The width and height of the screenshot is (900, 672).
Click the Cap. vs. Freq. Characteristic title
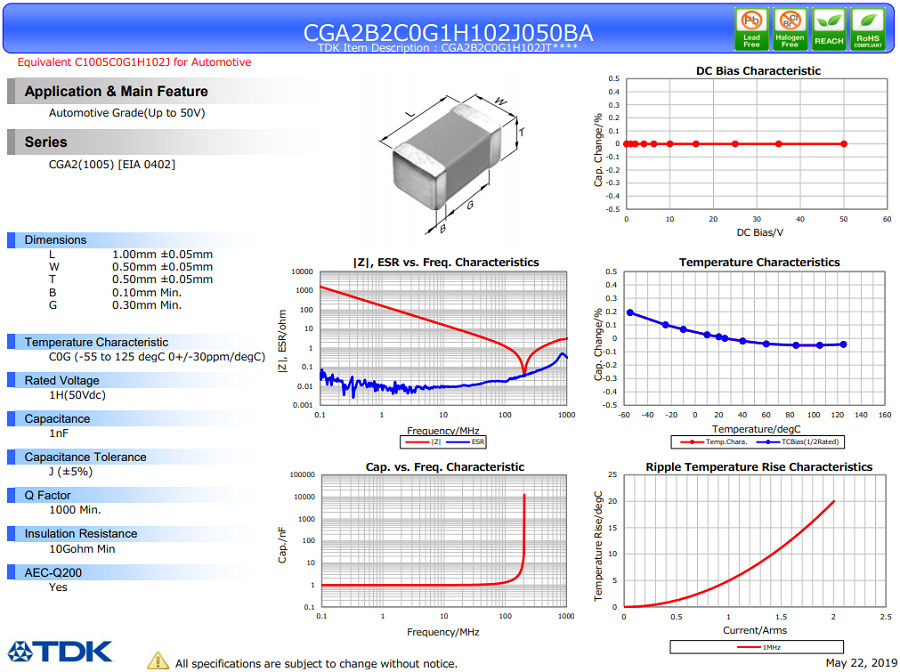(445, 467)
